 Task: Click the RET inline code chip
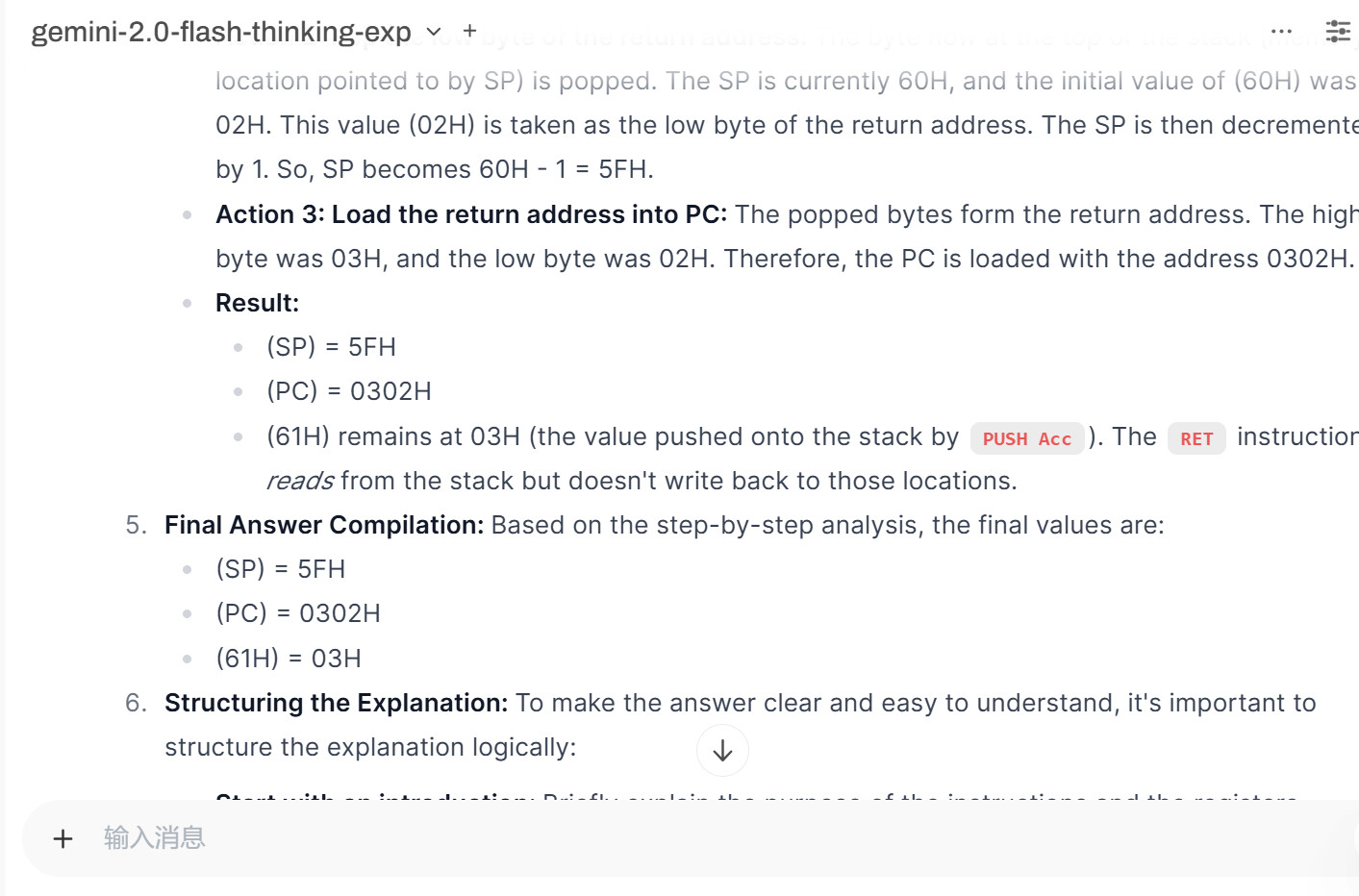1196,438
